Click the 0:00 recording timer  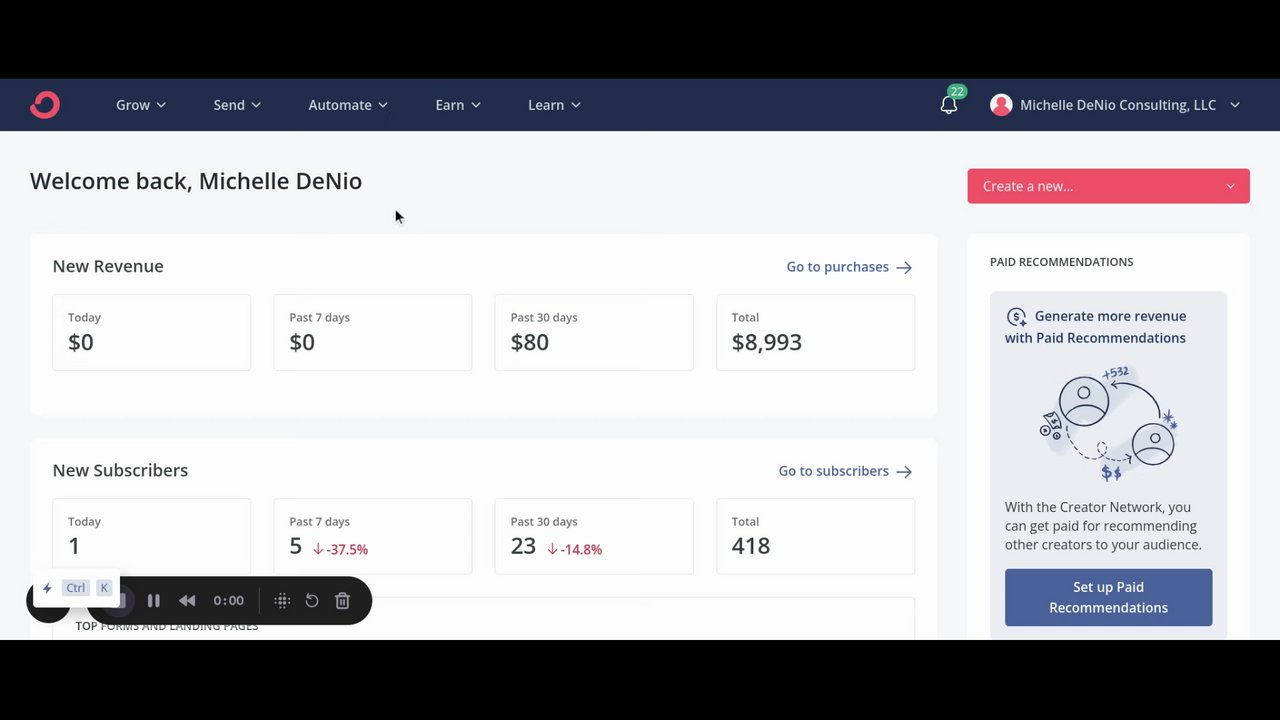click(x=228, y=601)
